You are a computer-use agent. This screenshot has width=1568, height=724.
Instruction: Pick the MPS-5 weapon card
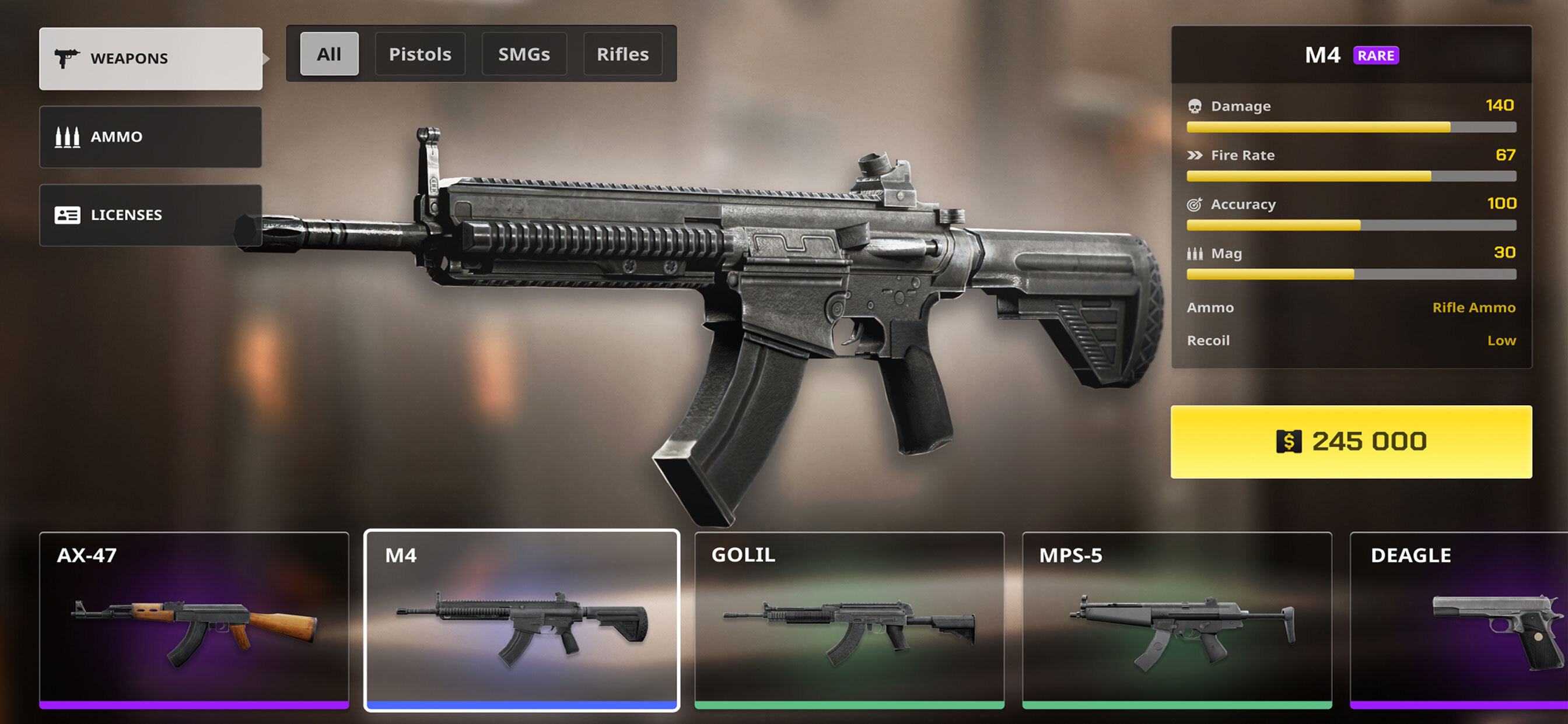click(x=1176, y=620)
